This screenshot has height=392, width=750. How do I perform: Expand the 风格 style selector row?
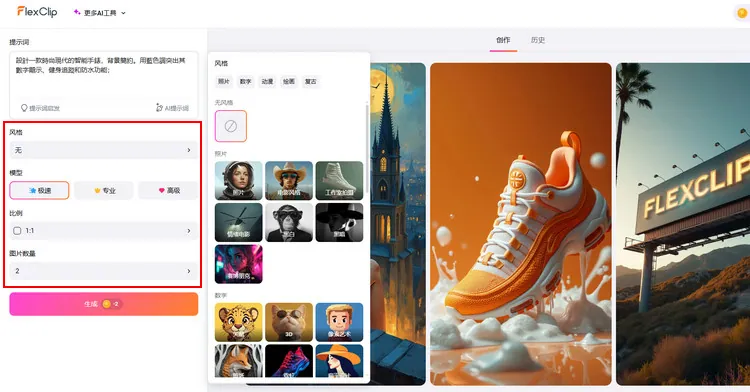(103, 150)
